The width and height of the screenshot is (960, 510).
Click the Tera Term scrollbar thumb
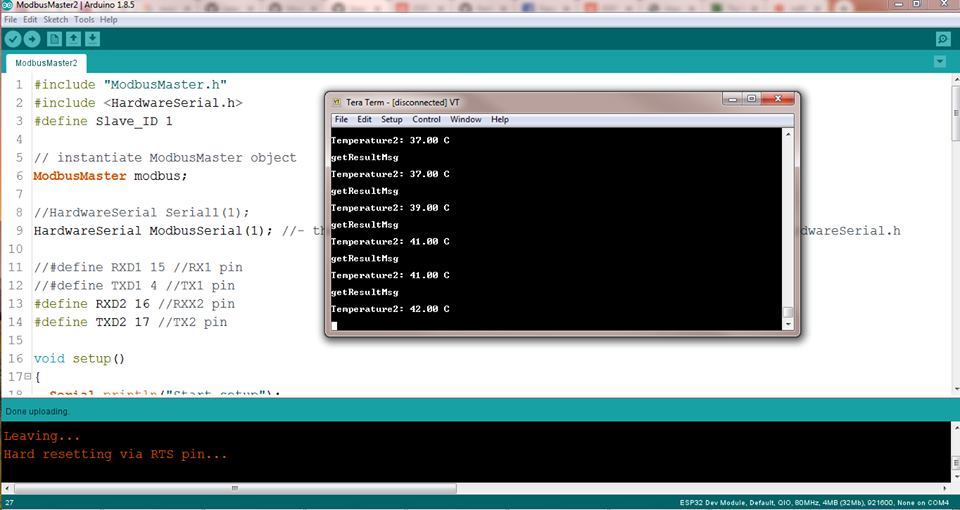click(789, 312)
